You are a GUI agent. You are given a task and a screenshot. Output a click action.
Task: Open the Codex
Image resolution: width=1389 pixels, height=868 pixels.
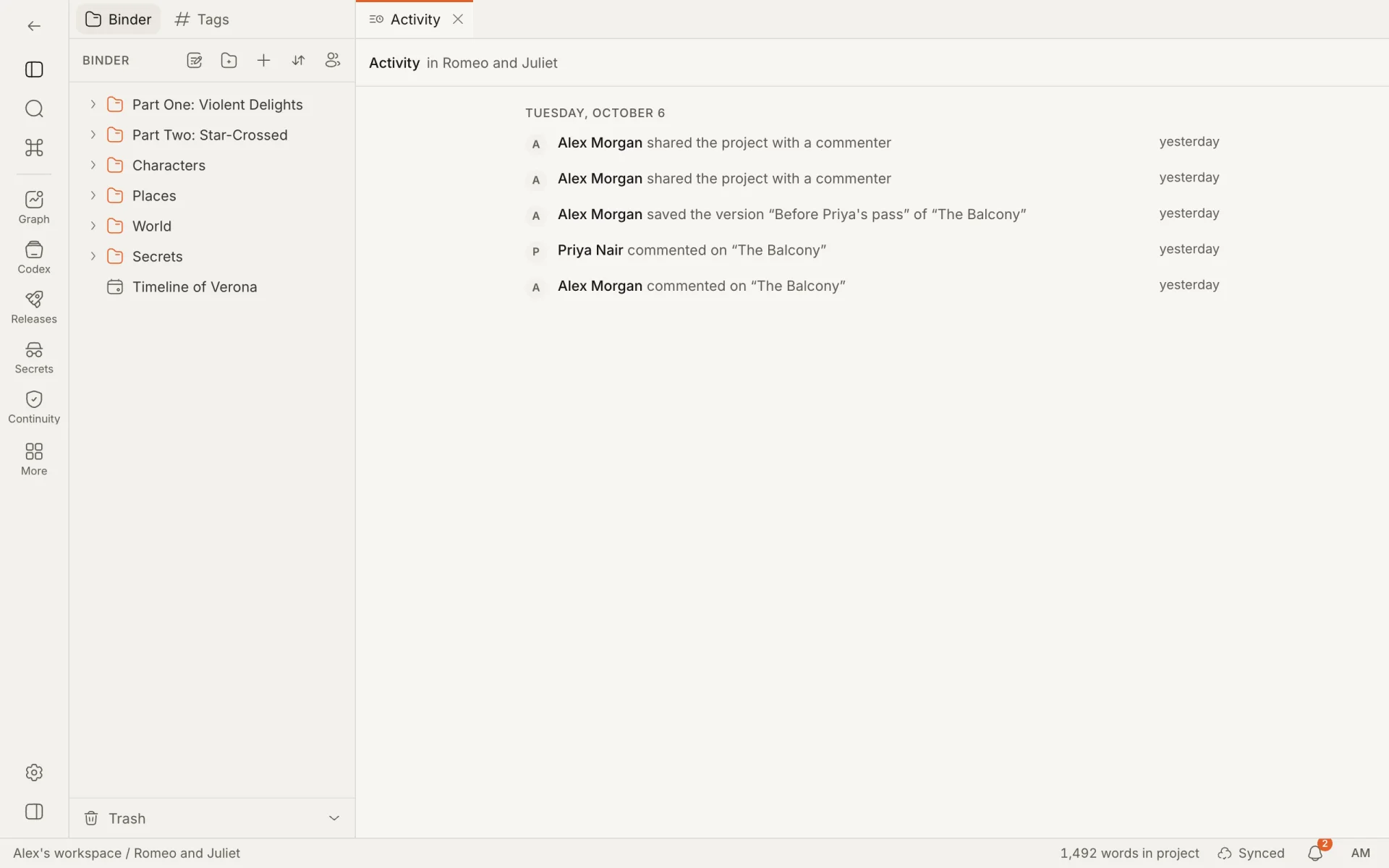(x=34, y=258)
